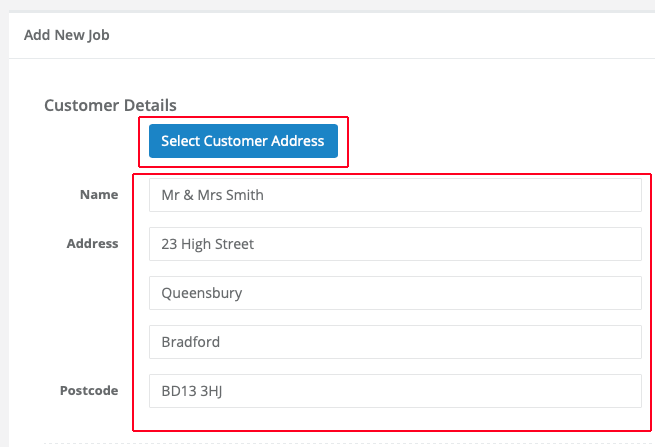
Task: Click the number 23 in the address
Action: (x=169, y=244)
